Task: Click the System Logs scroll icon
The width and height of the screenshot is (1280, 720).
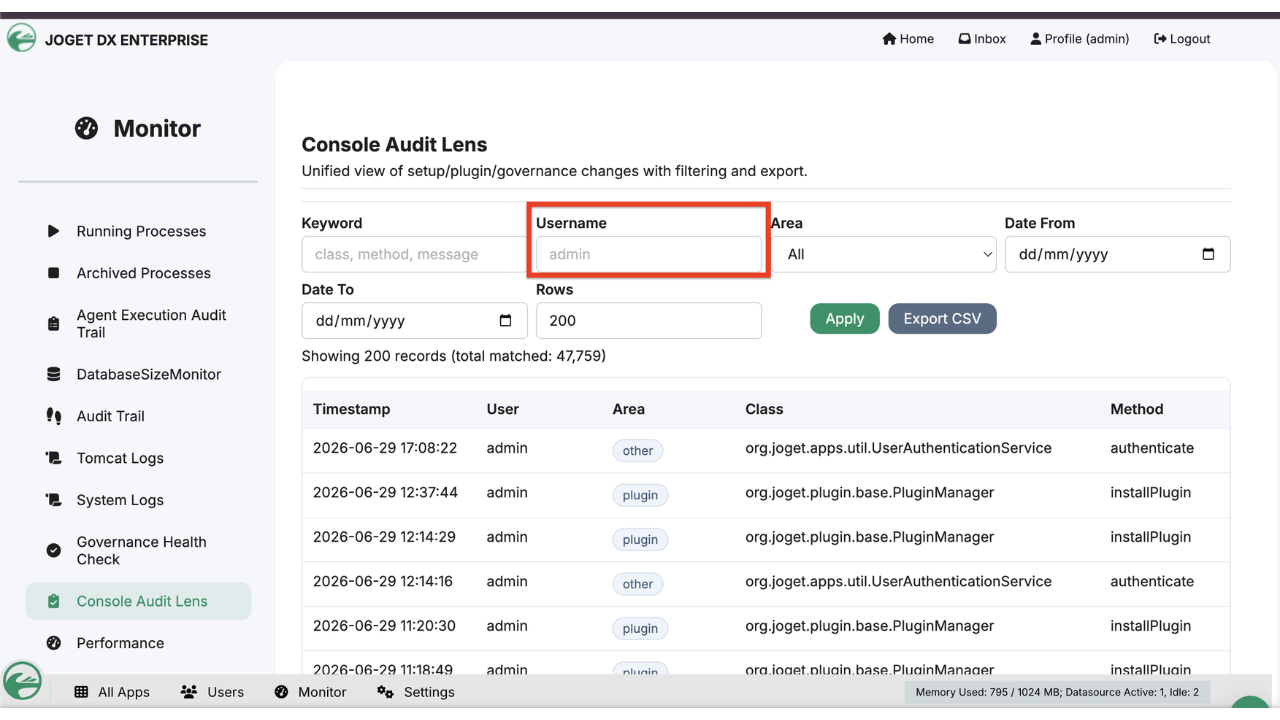Action: pyautogui.click(x=54, y=500)
